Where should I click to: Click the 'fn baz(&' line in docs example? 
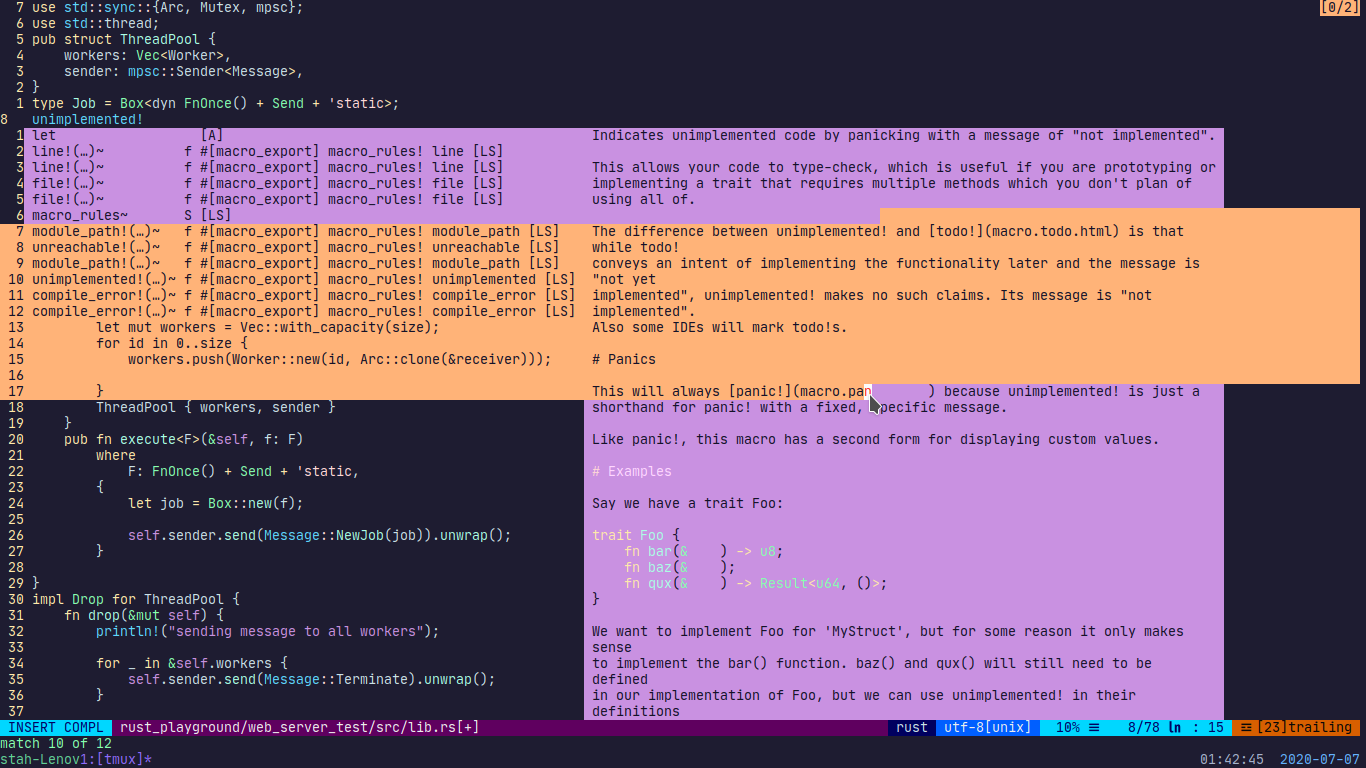[680, 567]
